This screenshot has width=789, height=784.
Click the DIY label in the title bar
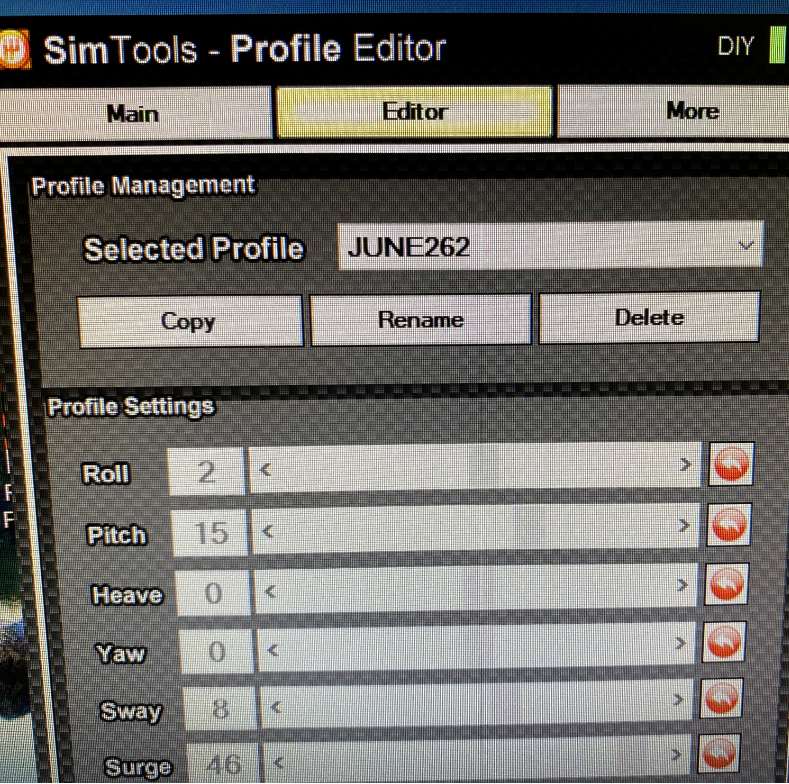(735, 46)
